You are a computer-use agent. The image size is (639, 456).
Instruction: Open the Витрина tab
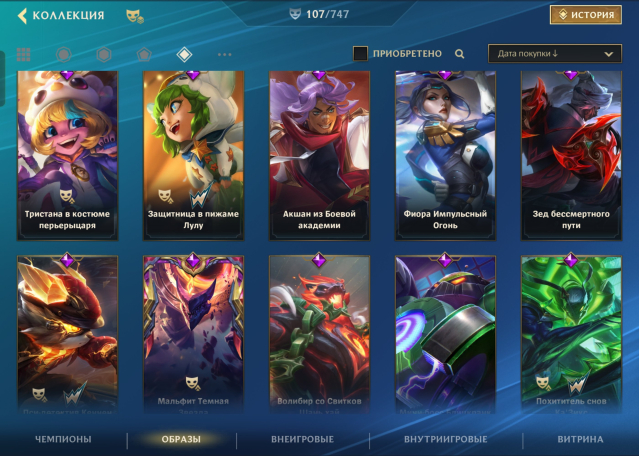point(580,439)
